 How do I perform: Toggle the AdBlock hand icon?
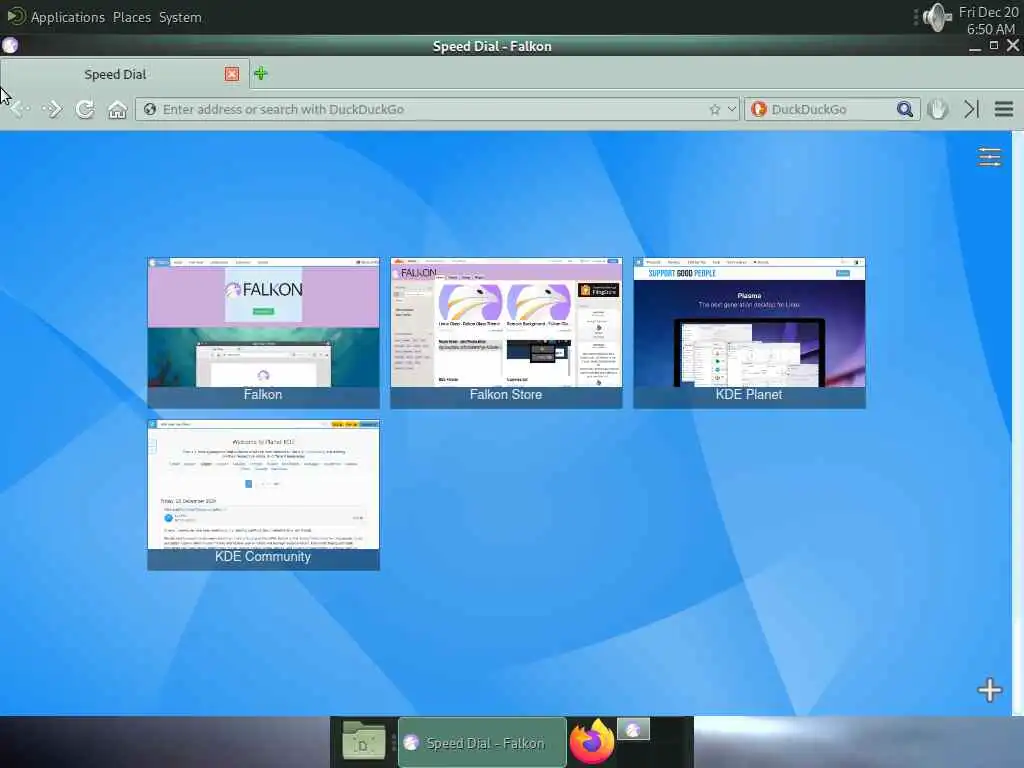coord(938,109)
